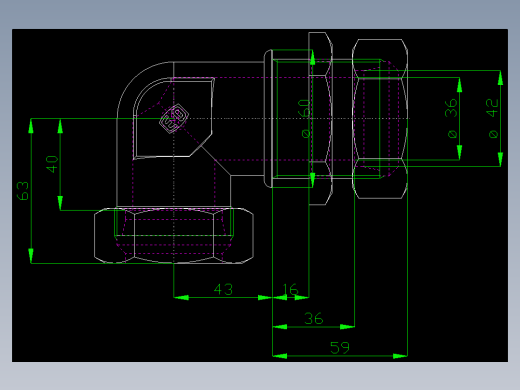Select the 59 horizontal dimension value
The height and width of the screenshot is (390, 520).
coord(340,348)
